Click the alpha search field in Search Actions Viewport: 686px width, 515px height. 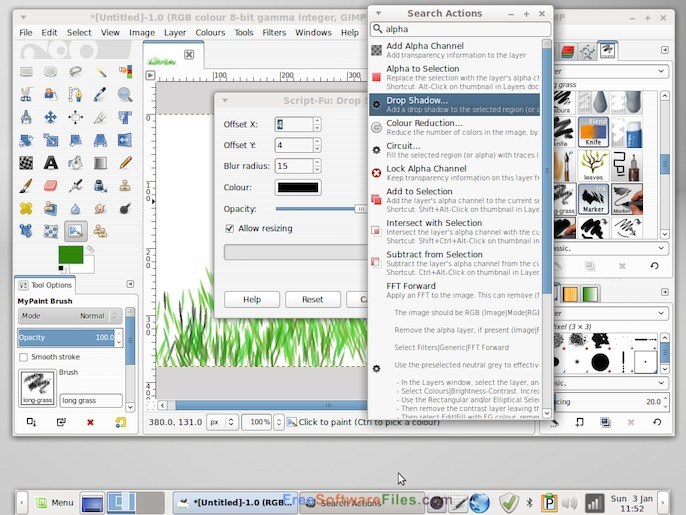click(x=460, y=29)
